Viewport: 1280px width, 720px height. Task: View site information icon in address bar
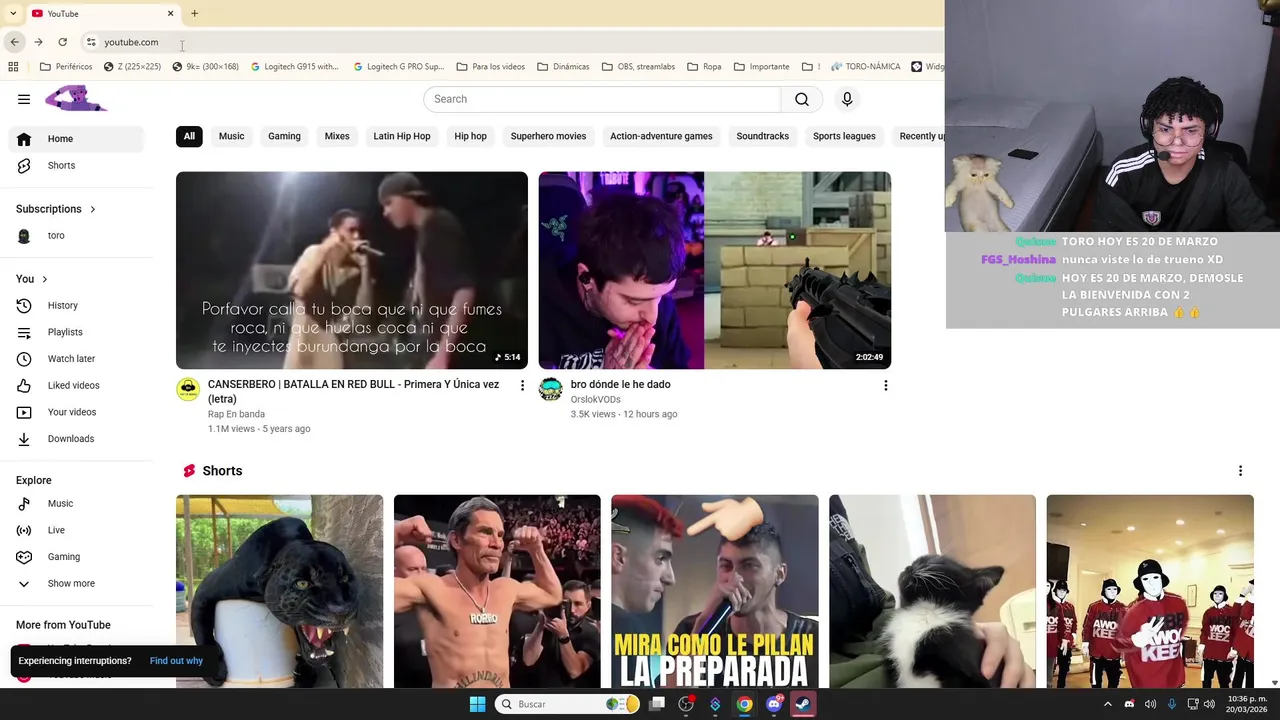[x=91, y=42]
